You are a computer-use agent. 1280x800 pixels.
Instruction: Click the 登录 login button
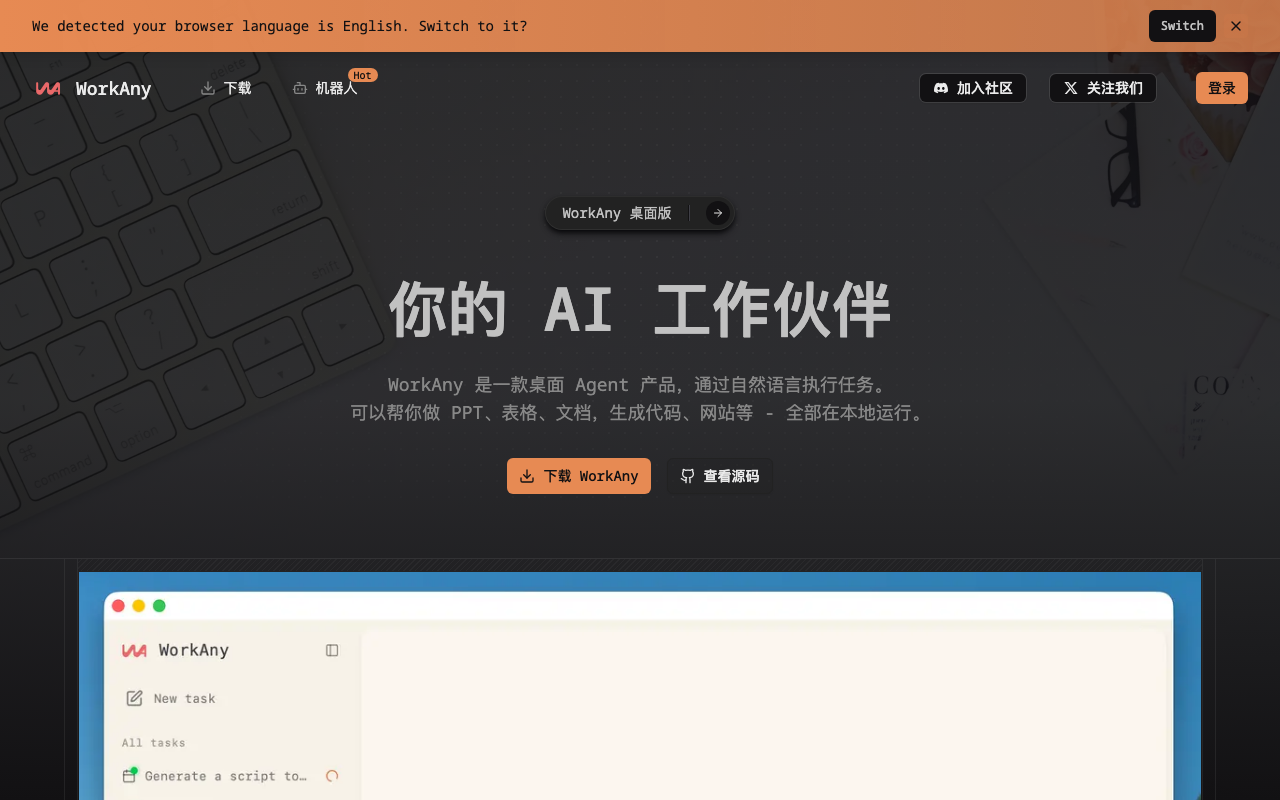pos(1222,88)
